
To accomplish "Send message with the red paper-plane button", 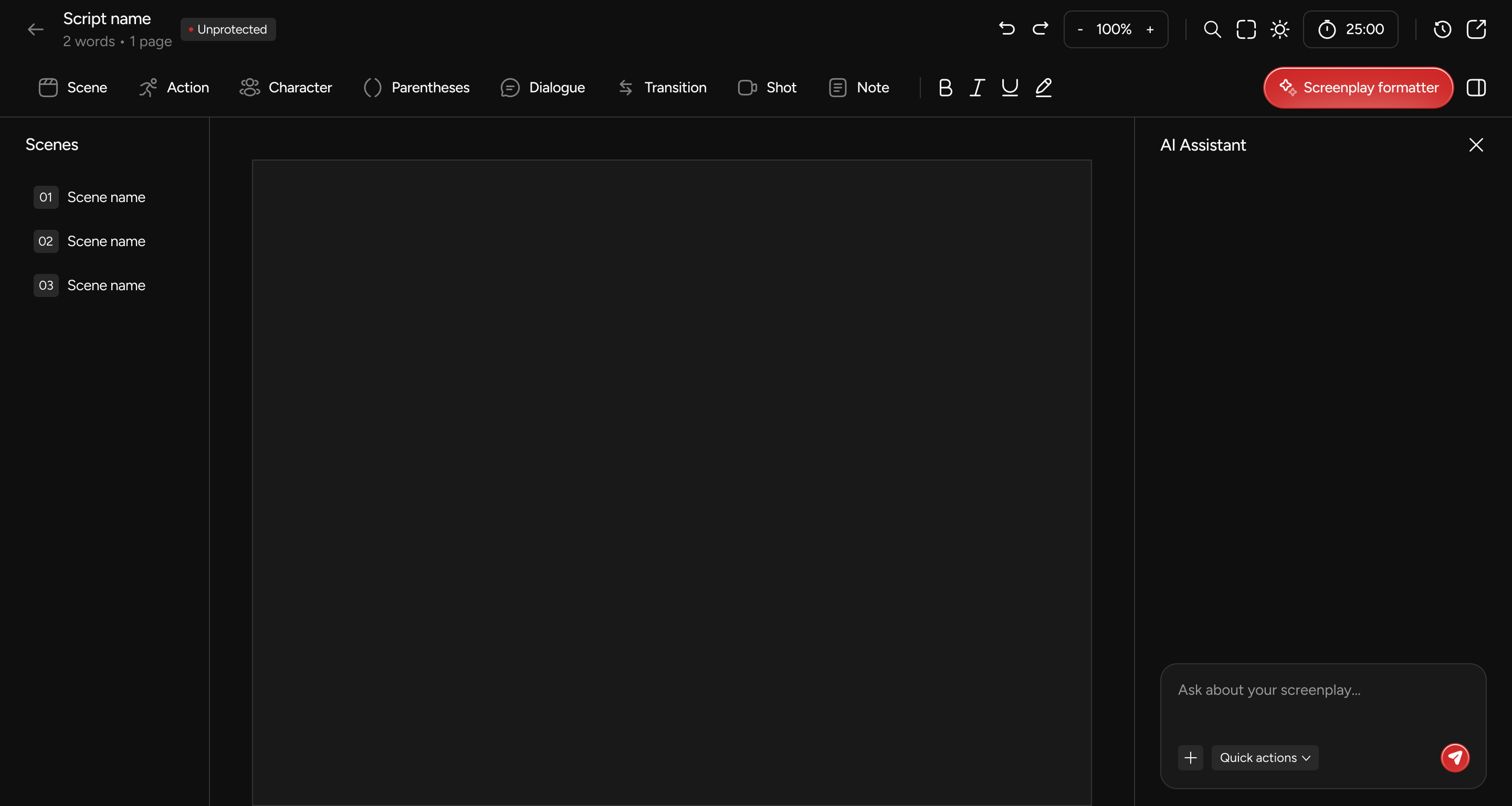I will [x=1455, y=758].
